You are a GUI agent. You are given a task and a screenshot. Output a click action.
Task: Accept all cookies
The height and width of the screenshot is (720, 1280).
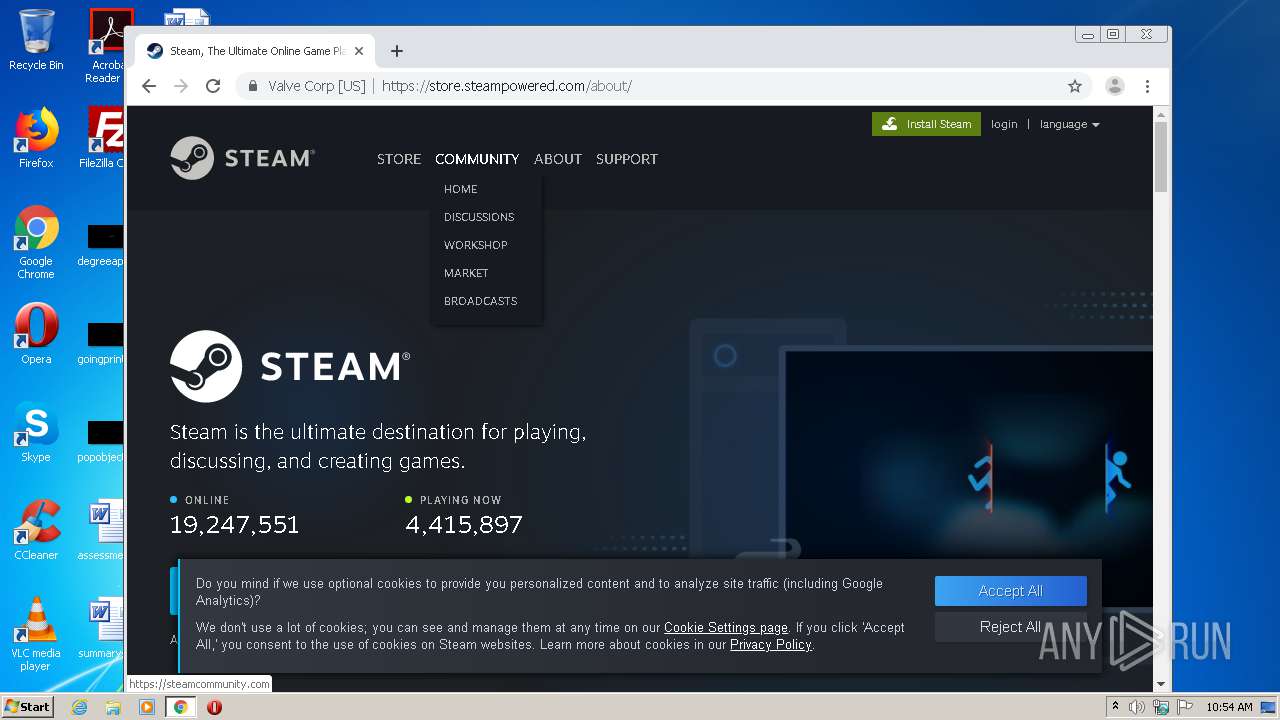[x=1010, y=591]
